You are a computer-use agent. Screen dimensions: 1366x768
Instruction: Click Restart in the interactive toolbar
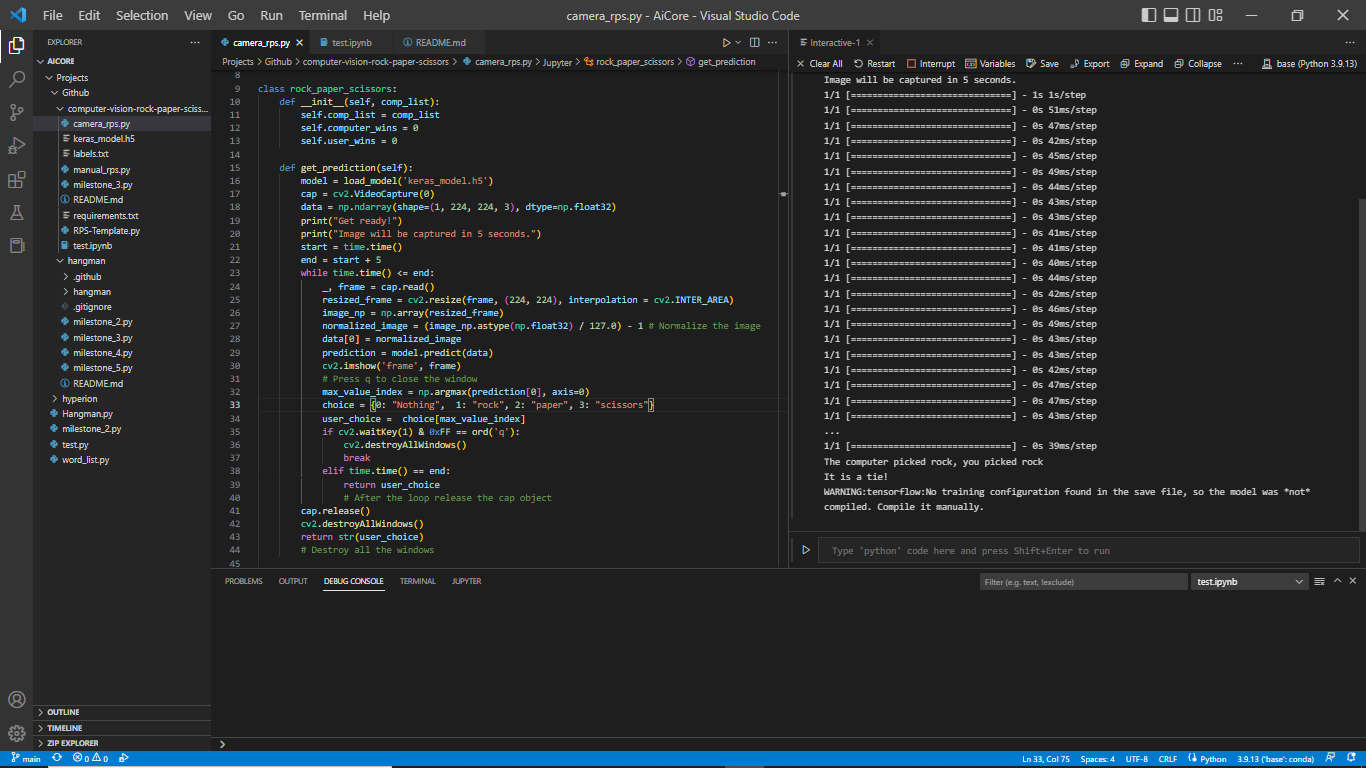click(x=874, y=63)
